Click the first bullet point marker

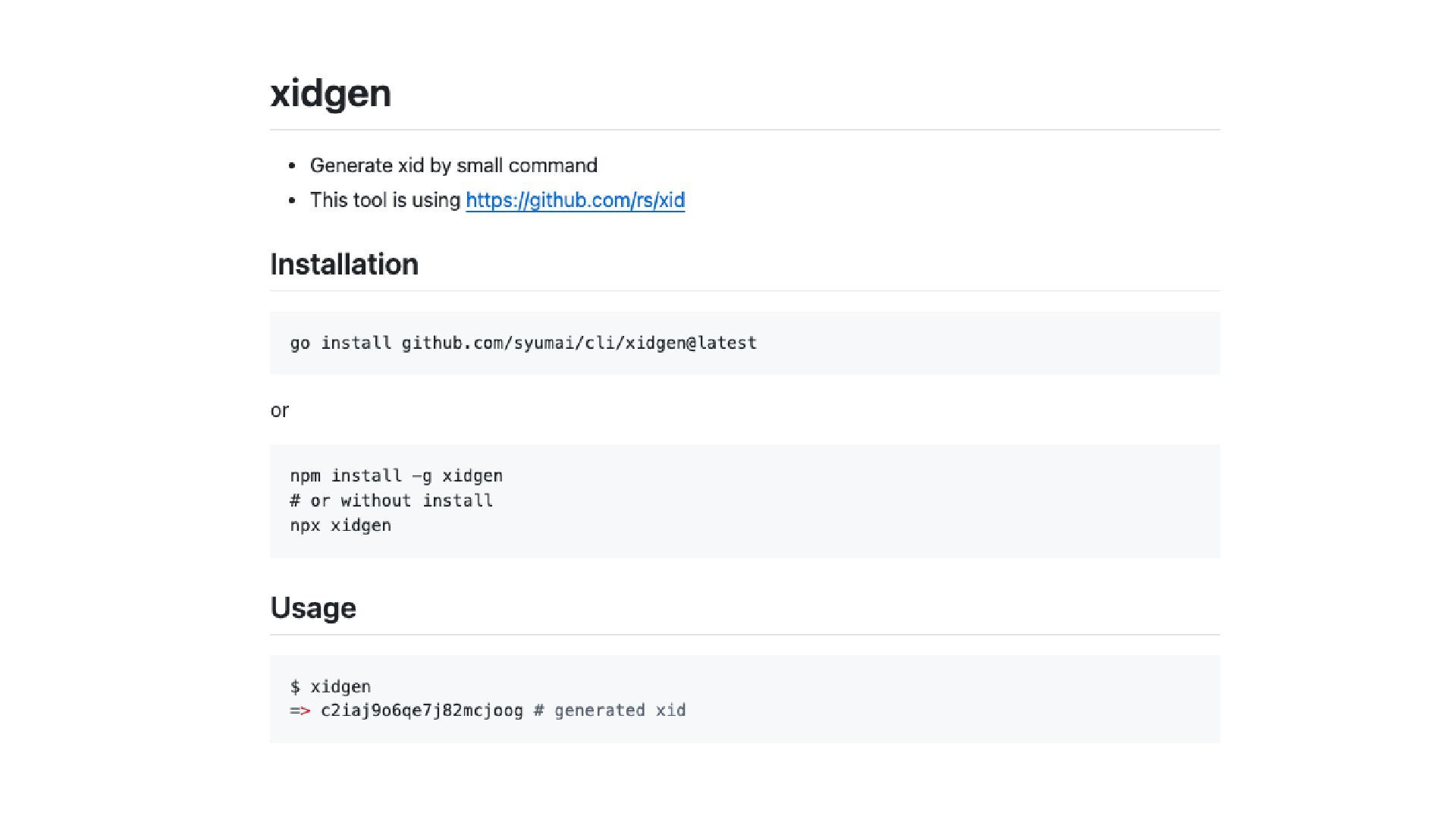292,166
